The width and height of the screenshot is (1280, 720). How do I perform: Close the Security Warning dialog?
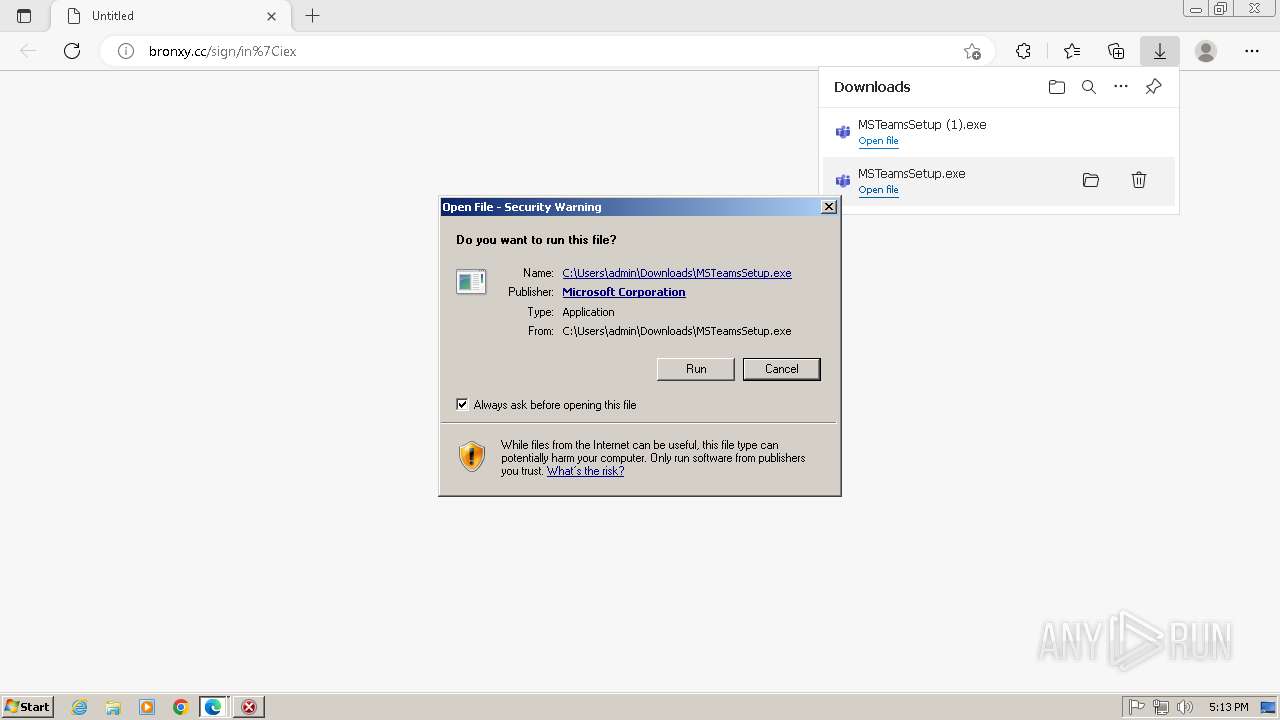point(829,207)
